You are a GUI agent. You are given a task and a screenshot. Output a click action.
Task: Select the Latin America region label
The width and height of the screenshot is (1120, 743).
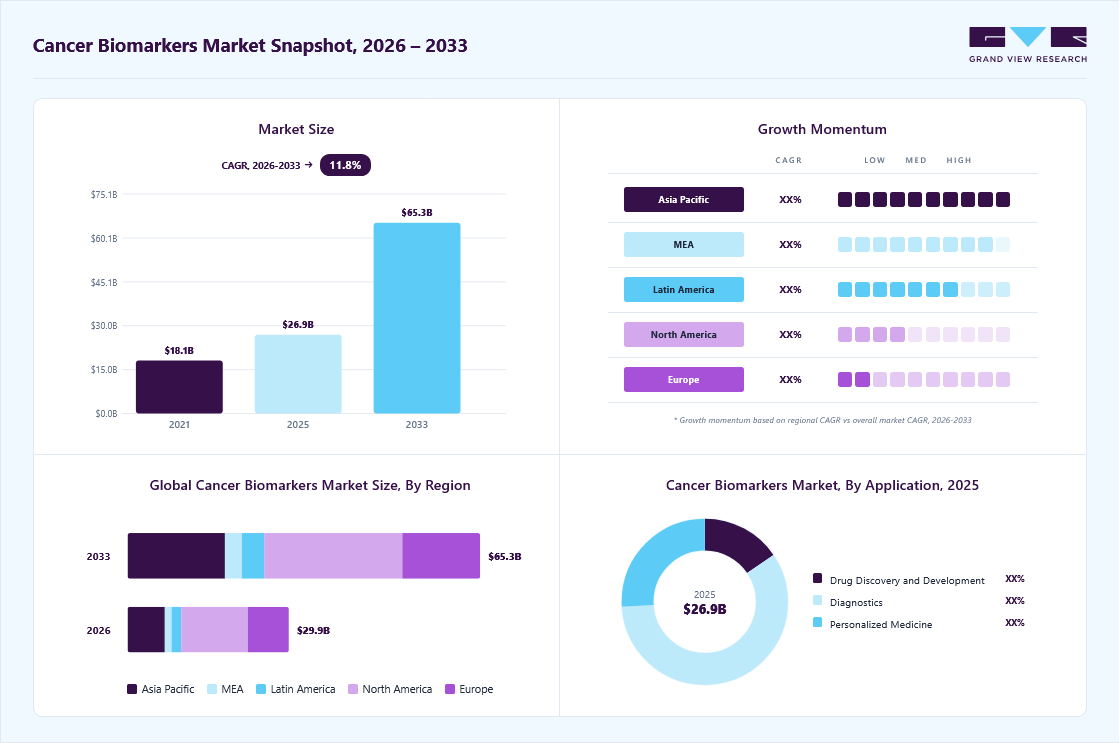tap(684, 289)
